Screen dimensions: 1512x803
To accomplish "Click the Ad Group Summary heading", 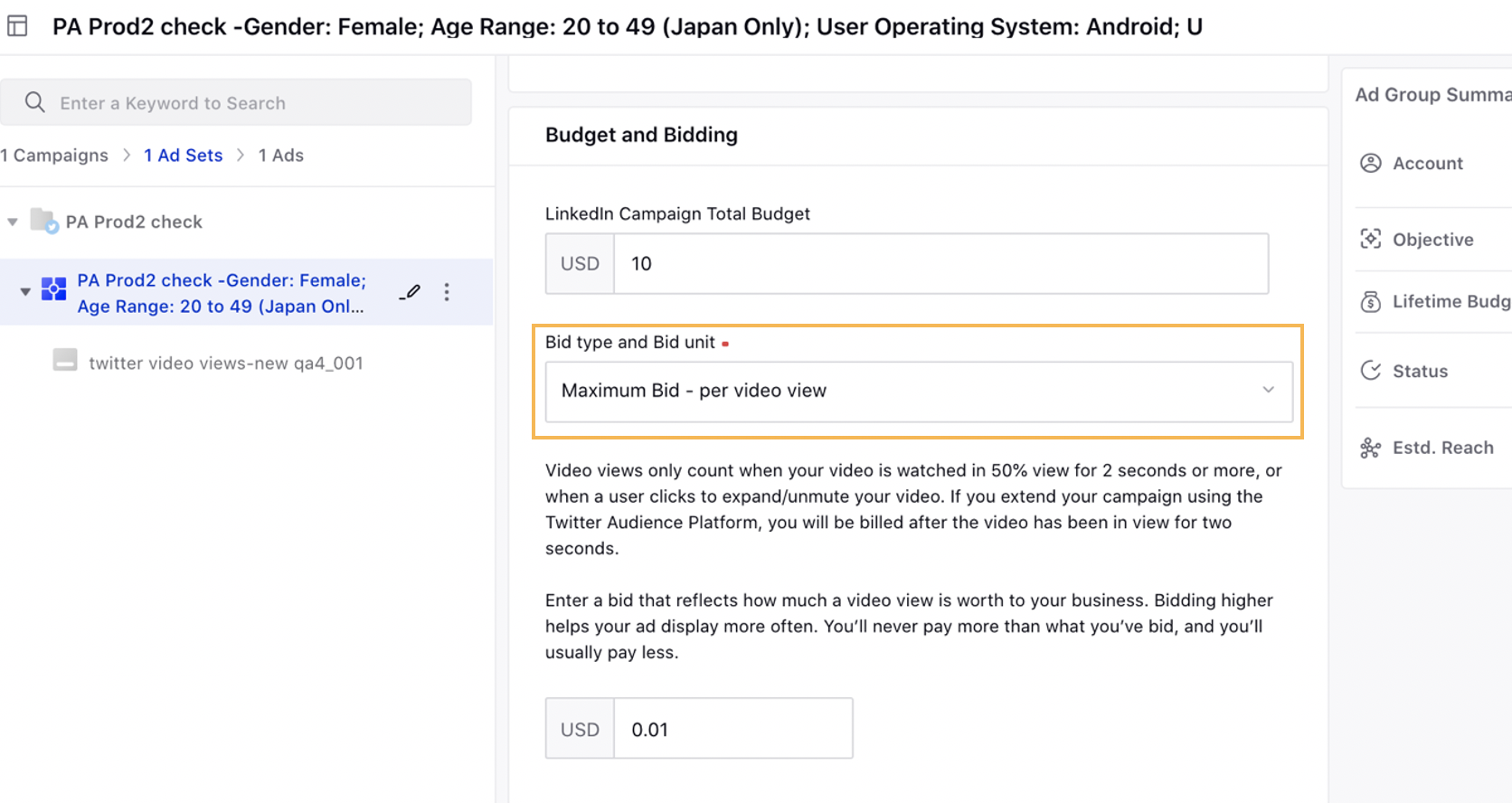I will 1433,94.
